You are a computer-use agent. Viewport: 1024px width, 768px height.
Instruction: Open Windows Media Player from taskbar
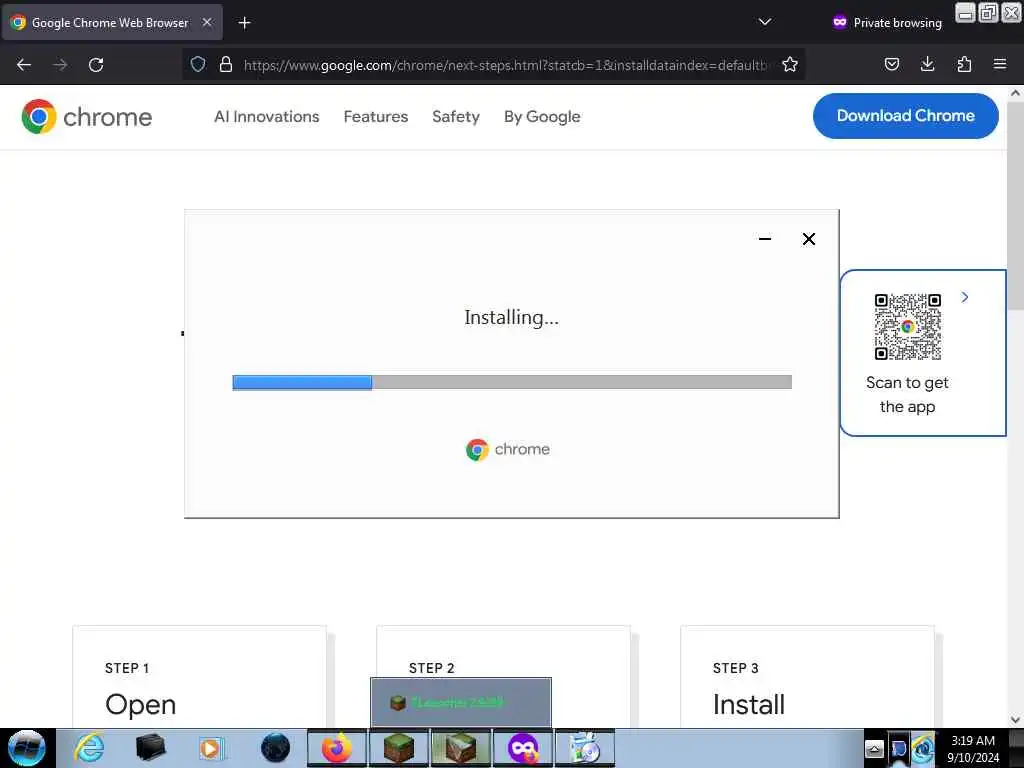[211, 748]
